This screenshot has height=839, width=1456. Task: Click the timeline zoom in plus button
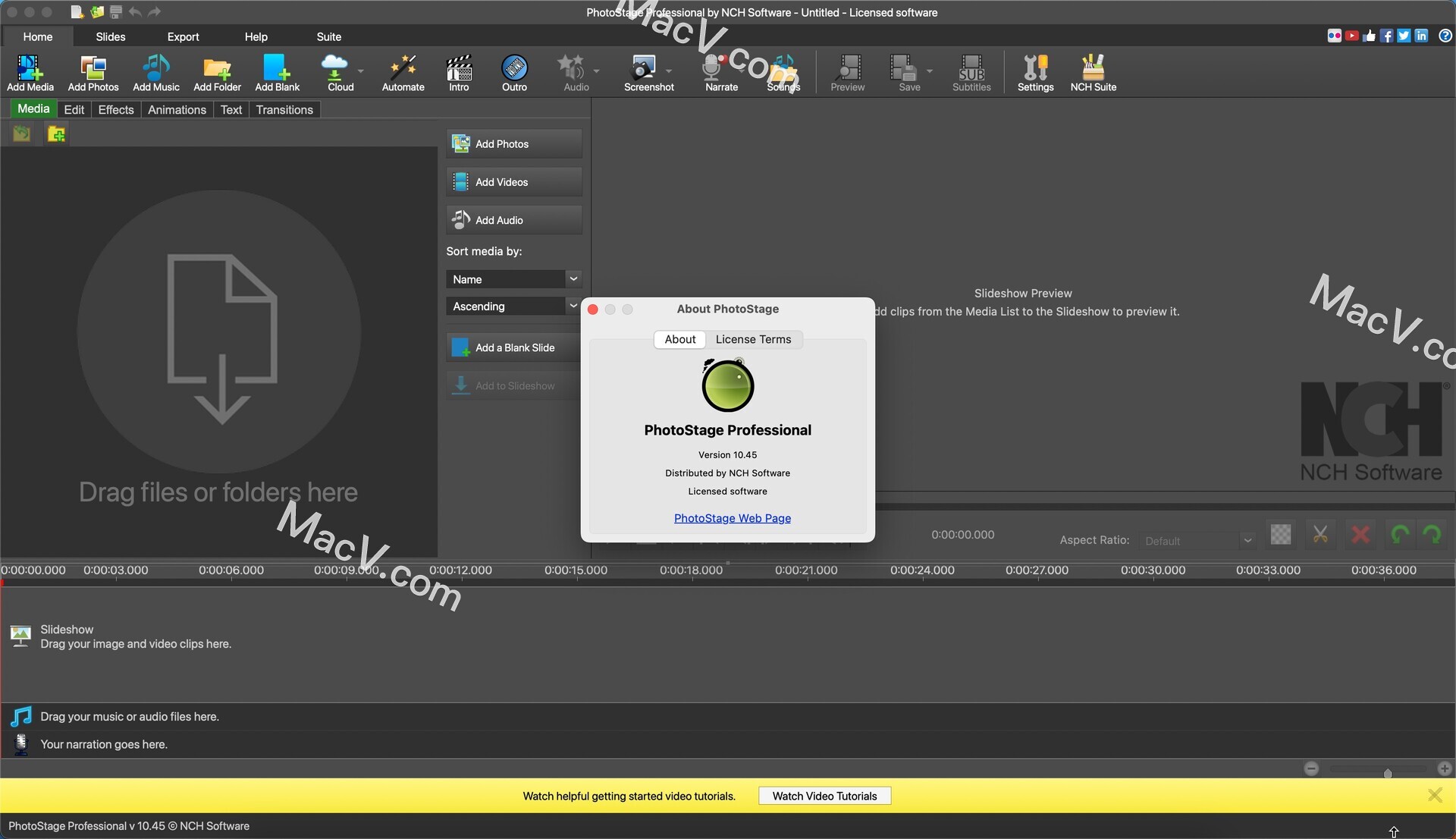coord(1445,768)
